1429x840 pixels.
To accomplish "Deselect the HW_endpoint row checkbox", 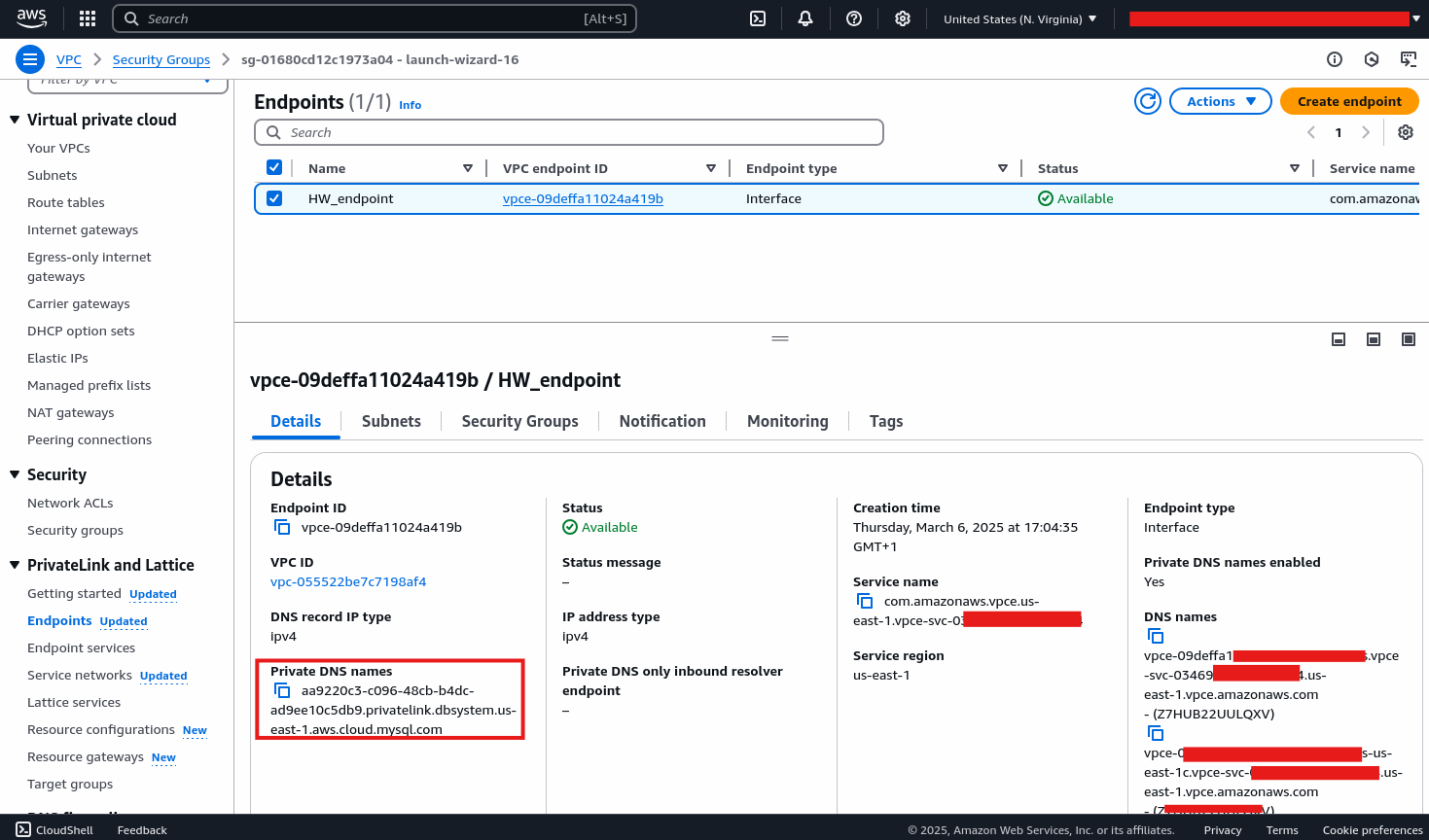I will click(x=274, y=197).
